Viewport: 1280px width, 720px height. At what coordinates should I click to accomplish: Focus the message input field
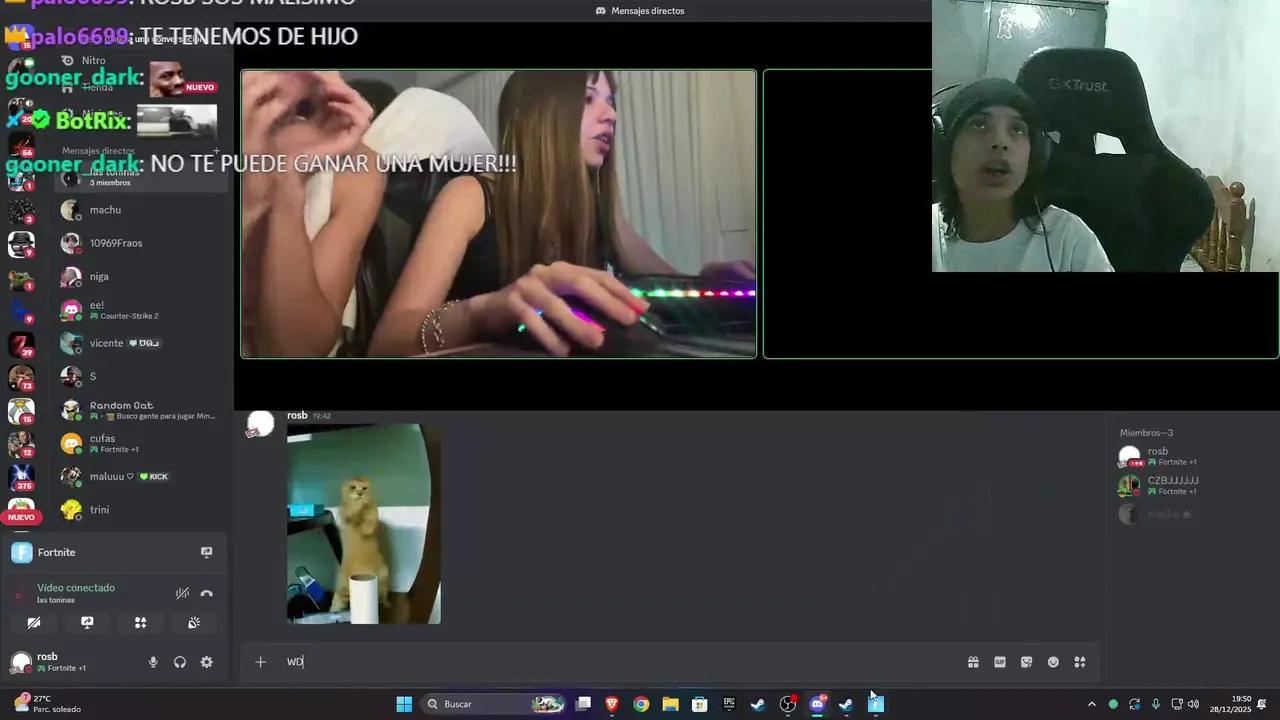pyautogui.click(x=620, y=662)
